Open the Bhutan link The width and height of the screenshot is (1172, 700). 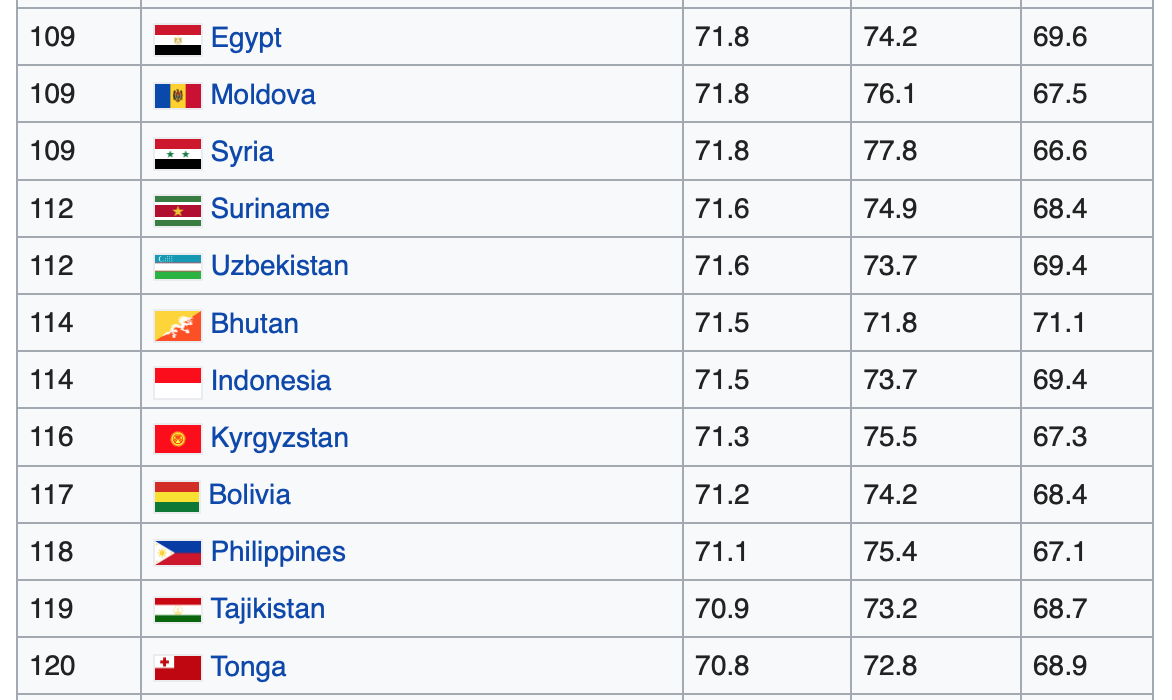click(255, 324)
